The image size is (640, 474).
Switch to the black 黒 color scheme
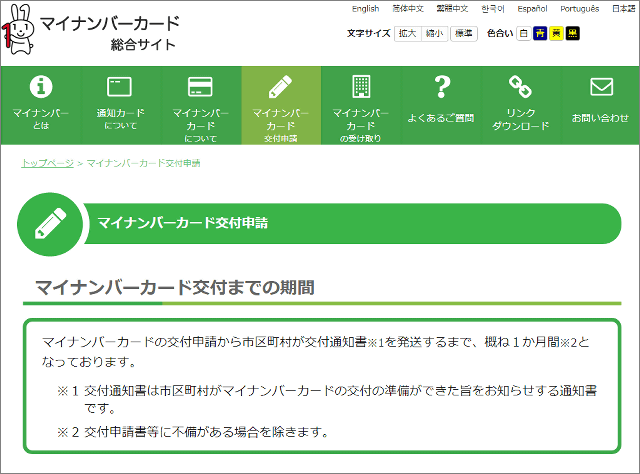[x=572, y=33]
